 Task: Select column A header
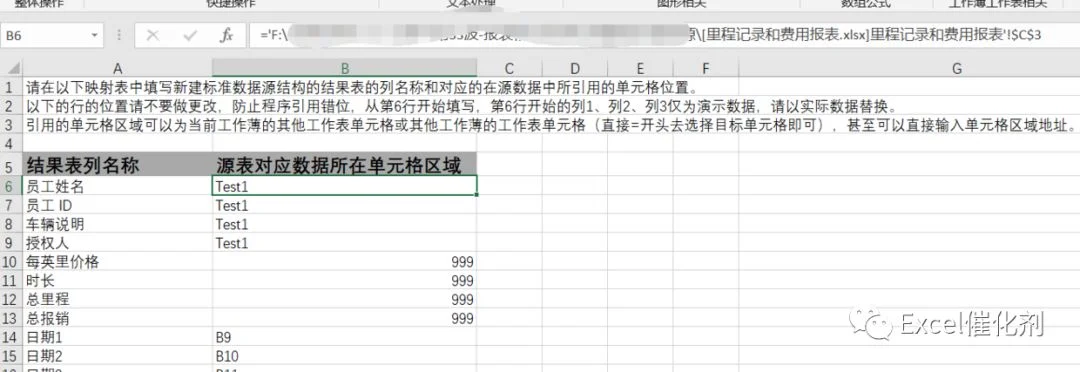[x=118, y=68]
